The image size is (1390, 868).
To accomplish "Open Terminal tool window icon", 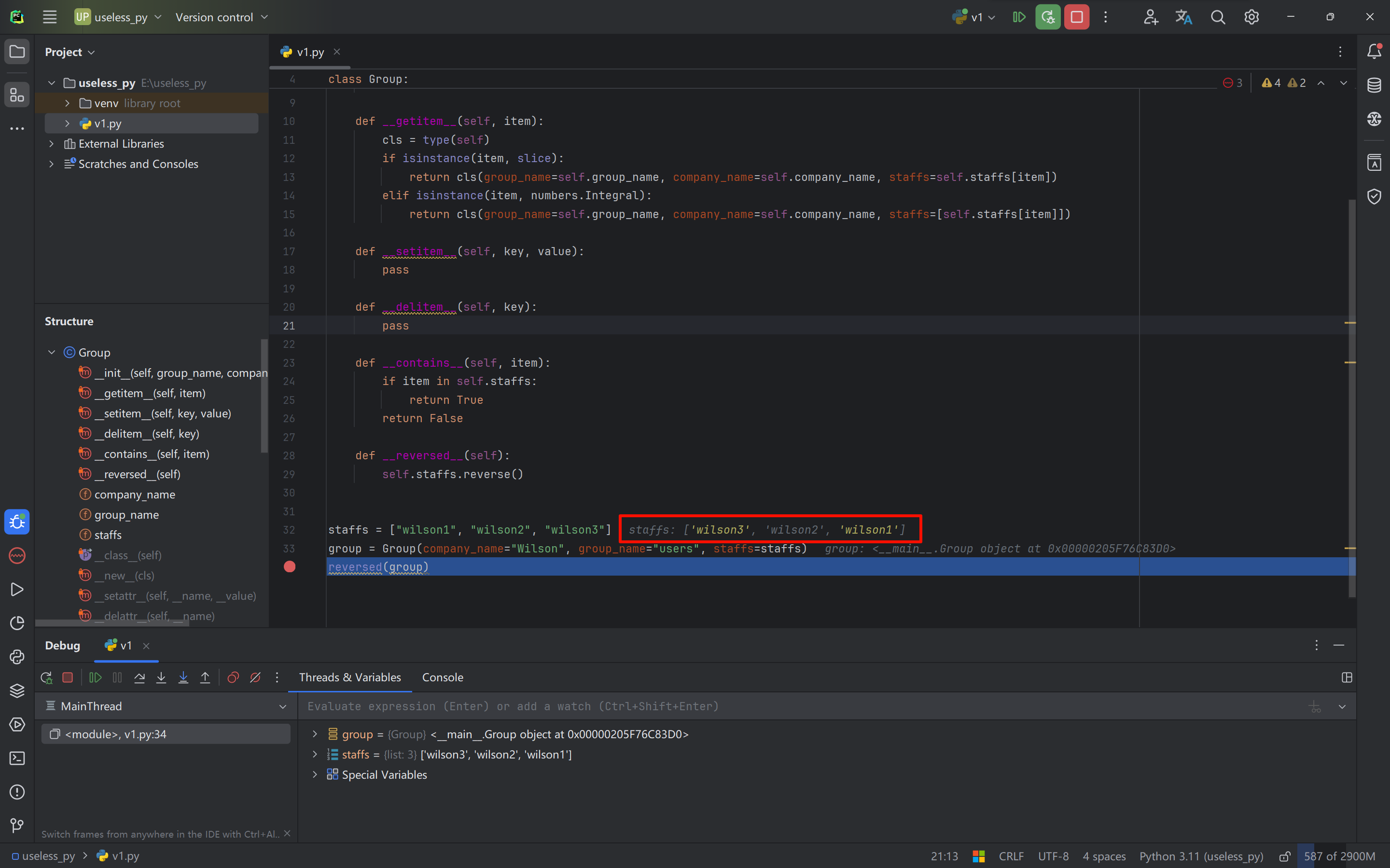I will pos(17,758).
